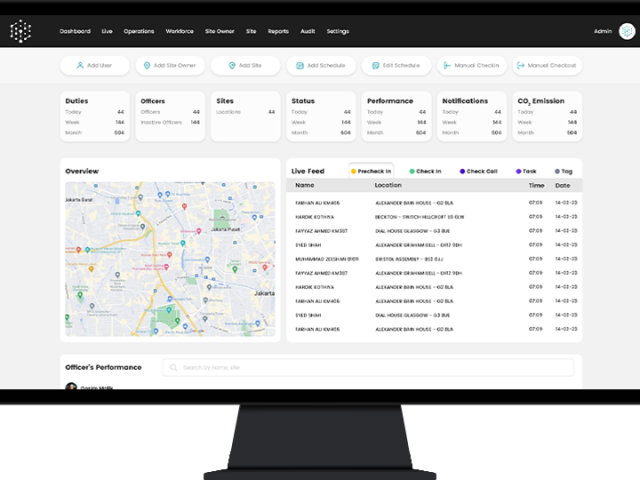
Task: Click the location icon in Add Site
Action: [232, 65]
